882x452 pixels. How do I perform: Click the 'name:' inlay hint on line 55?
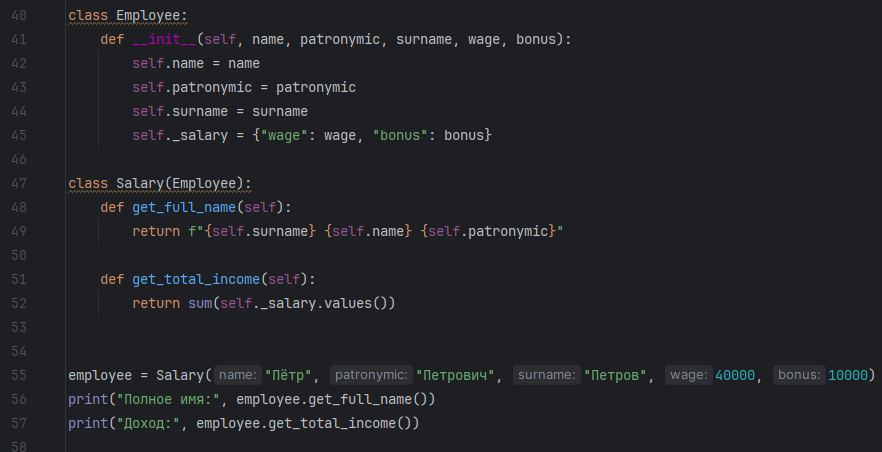(x=238, y=375)
